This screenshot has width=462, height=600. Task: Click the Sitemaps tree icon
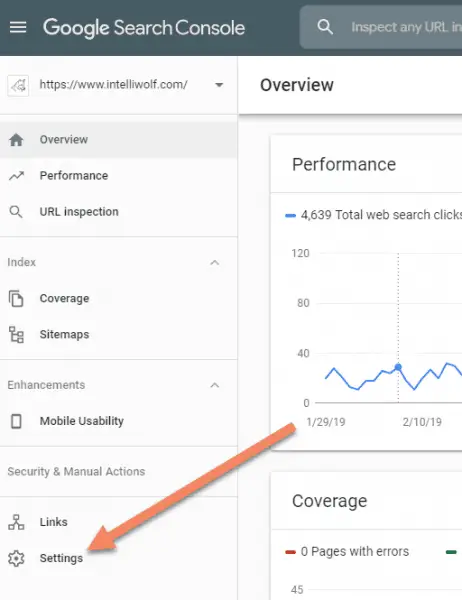(16, 334)
